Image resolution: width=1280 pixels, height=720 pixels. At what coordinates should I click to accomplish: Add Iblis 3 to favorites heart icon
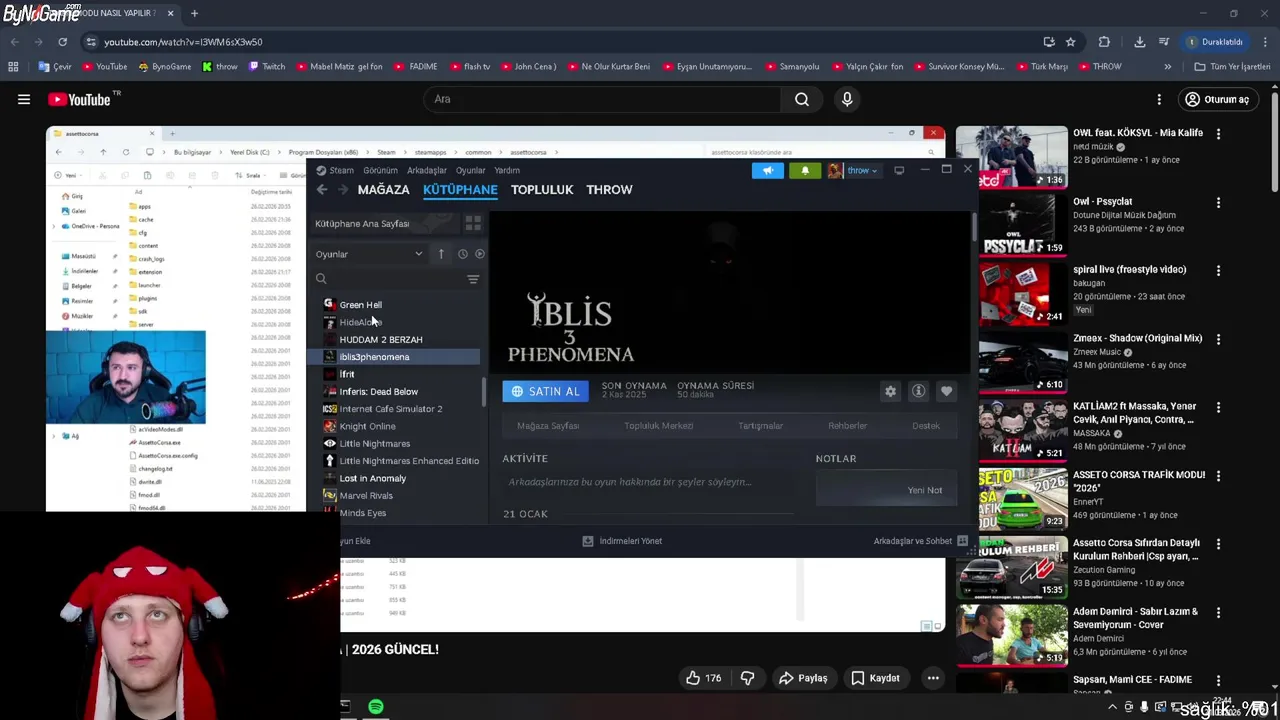coord(946,391)
